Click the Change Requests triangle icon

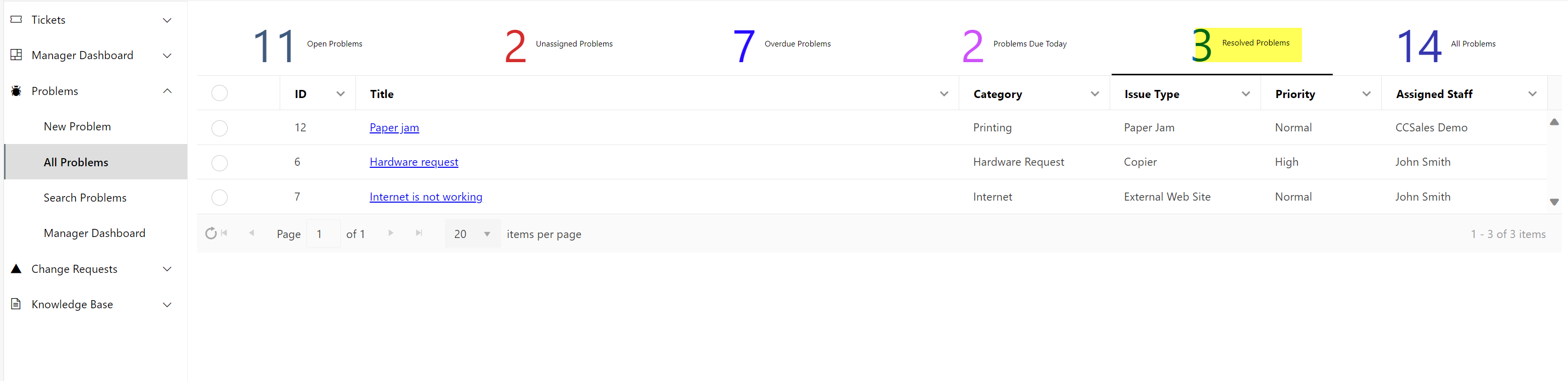pos(17,269)
